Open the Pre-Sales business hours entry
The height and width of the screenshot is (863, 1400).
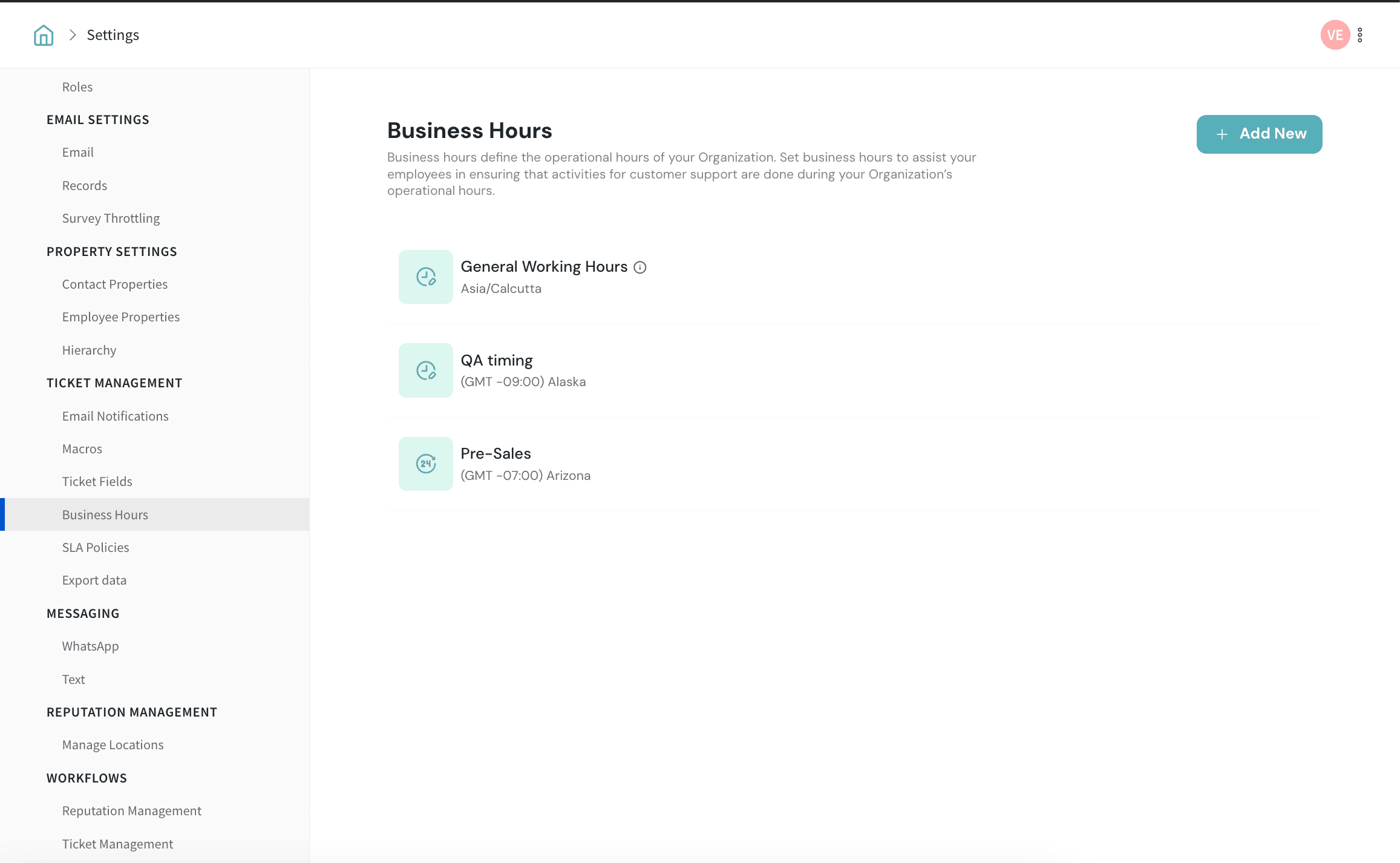tap(496, 453)
